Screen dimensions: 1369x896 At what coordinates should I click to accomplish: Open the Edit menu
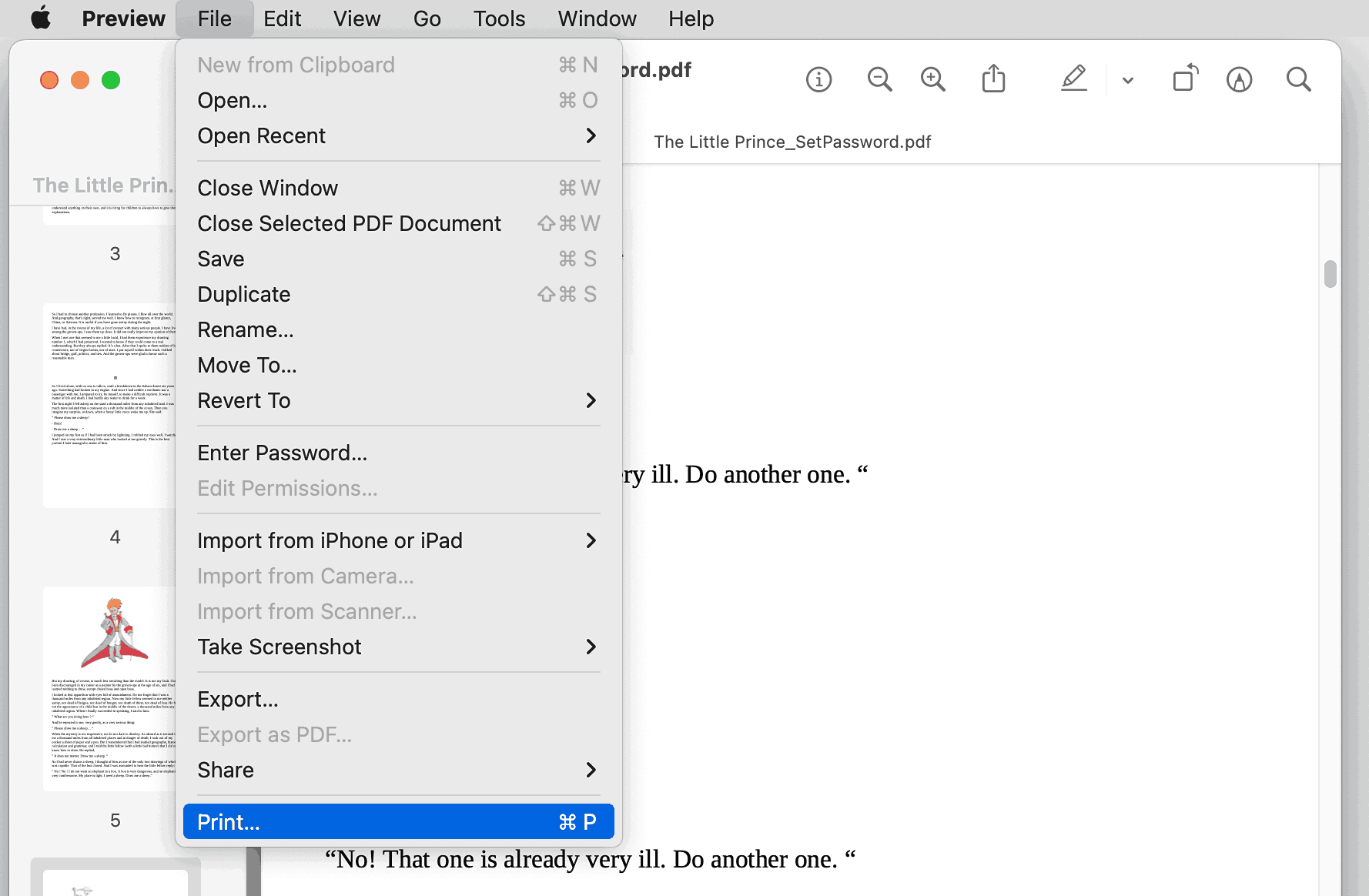click(x=282, y=18)
